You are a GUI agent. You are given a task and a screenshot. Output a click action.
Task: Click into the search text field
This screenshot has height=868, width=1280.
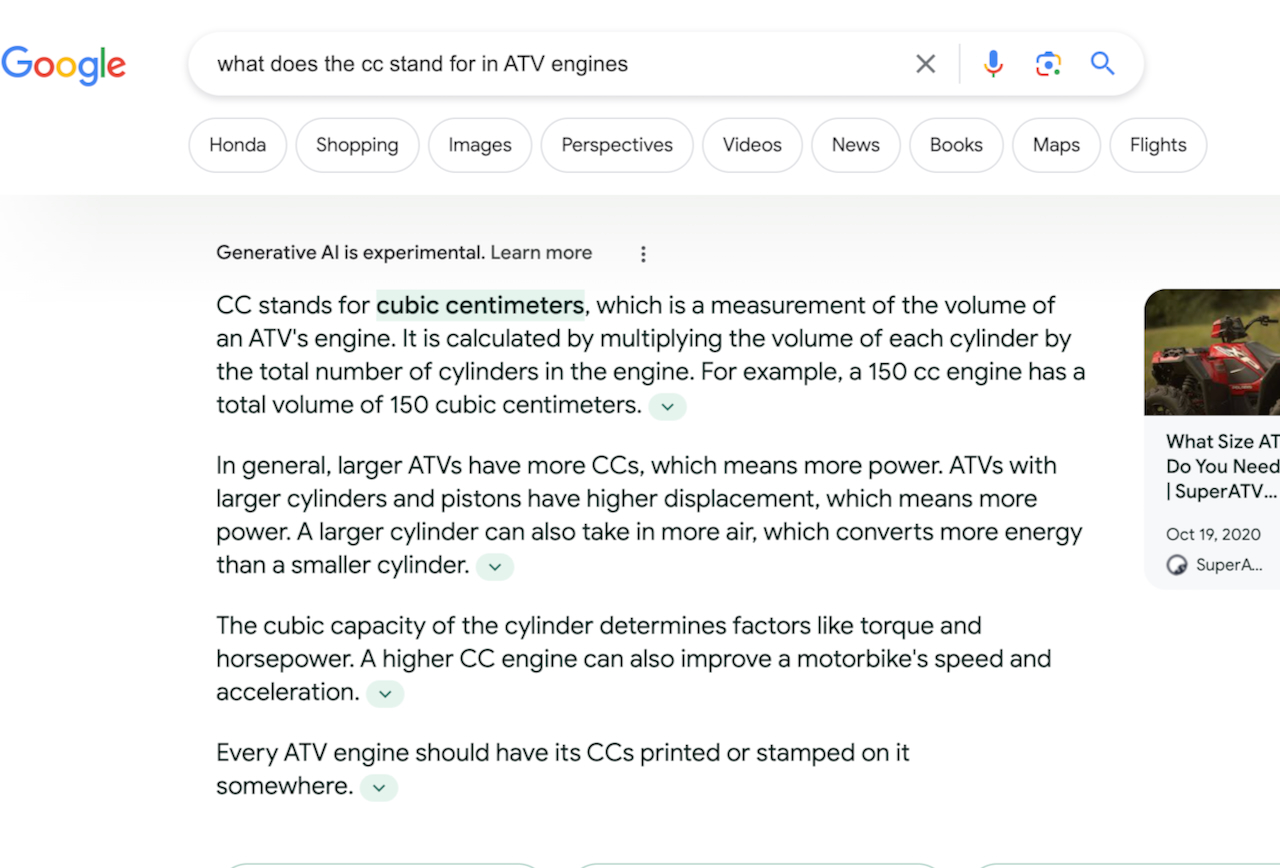pyautogui.click(x=550, y=64)
